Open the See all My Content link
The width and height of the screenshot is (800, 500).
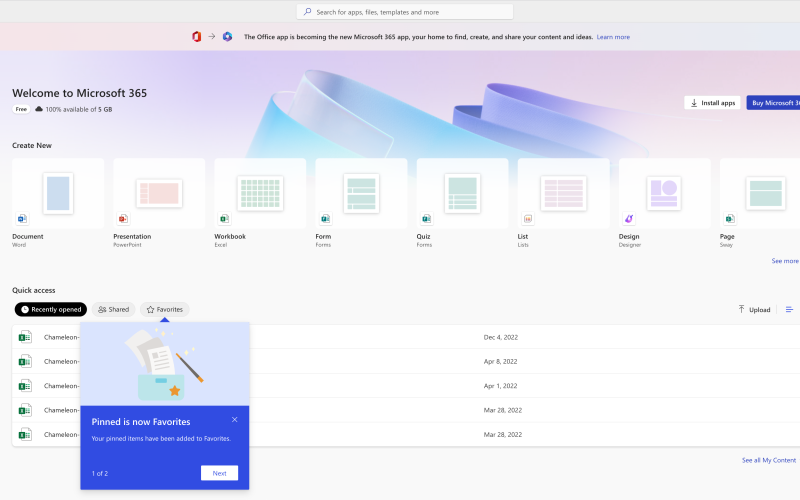point(769,460)
